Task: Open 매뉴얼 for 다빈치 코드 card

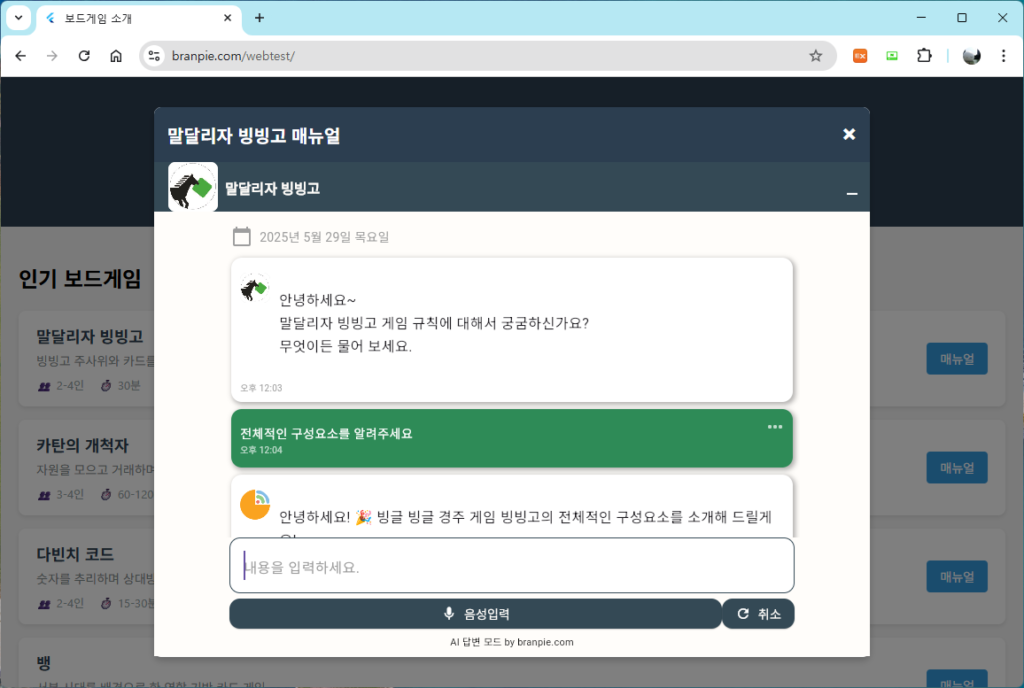Action: click(957, 577)
